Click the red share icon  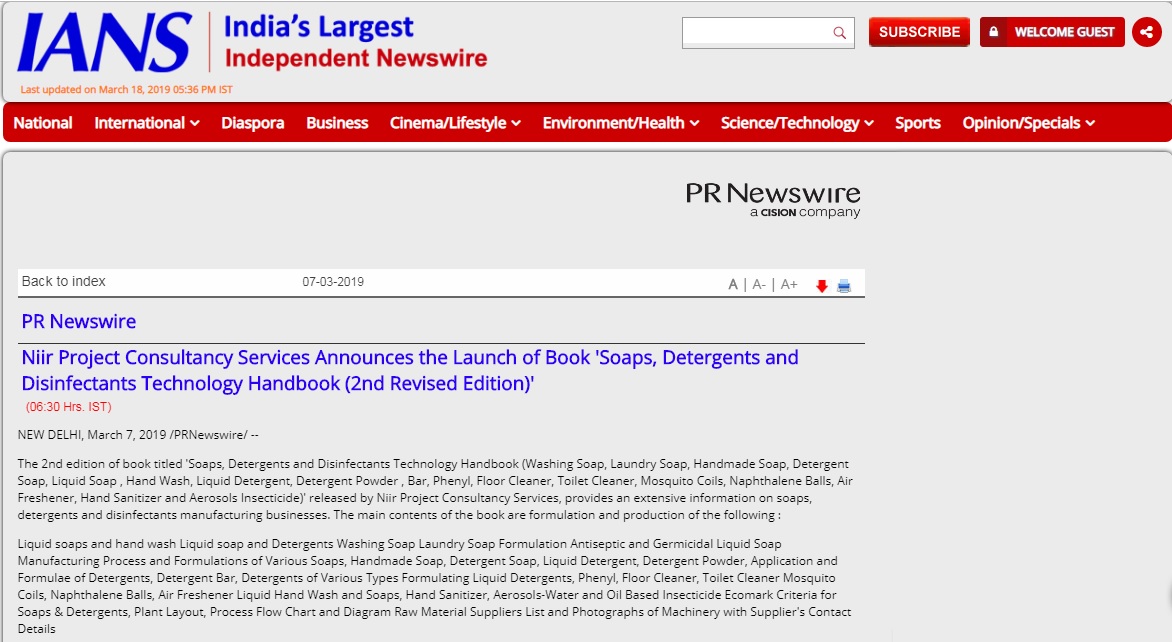coord(1147,32)
